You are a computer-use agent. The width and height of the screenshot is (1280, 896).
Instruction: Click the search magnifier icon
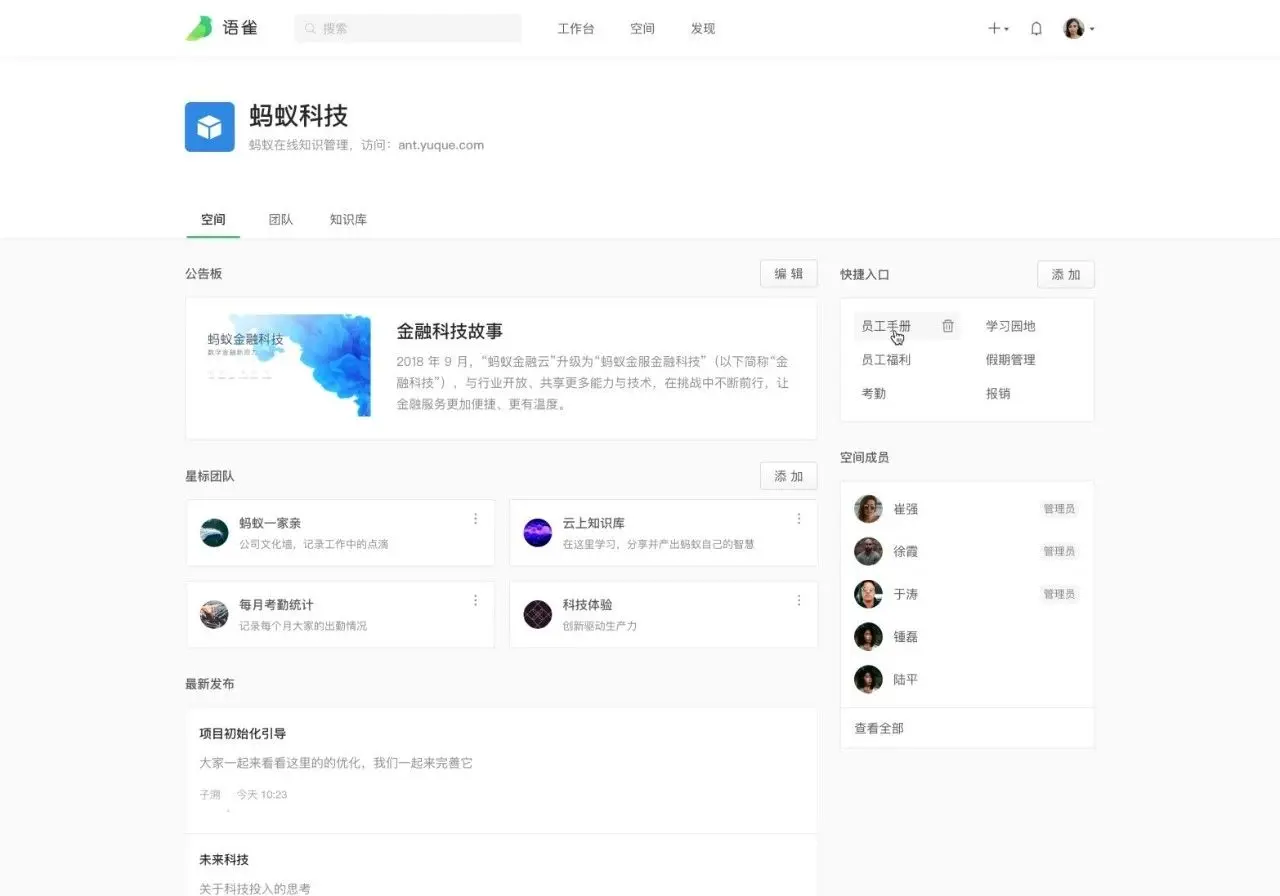tap(310, 29)
